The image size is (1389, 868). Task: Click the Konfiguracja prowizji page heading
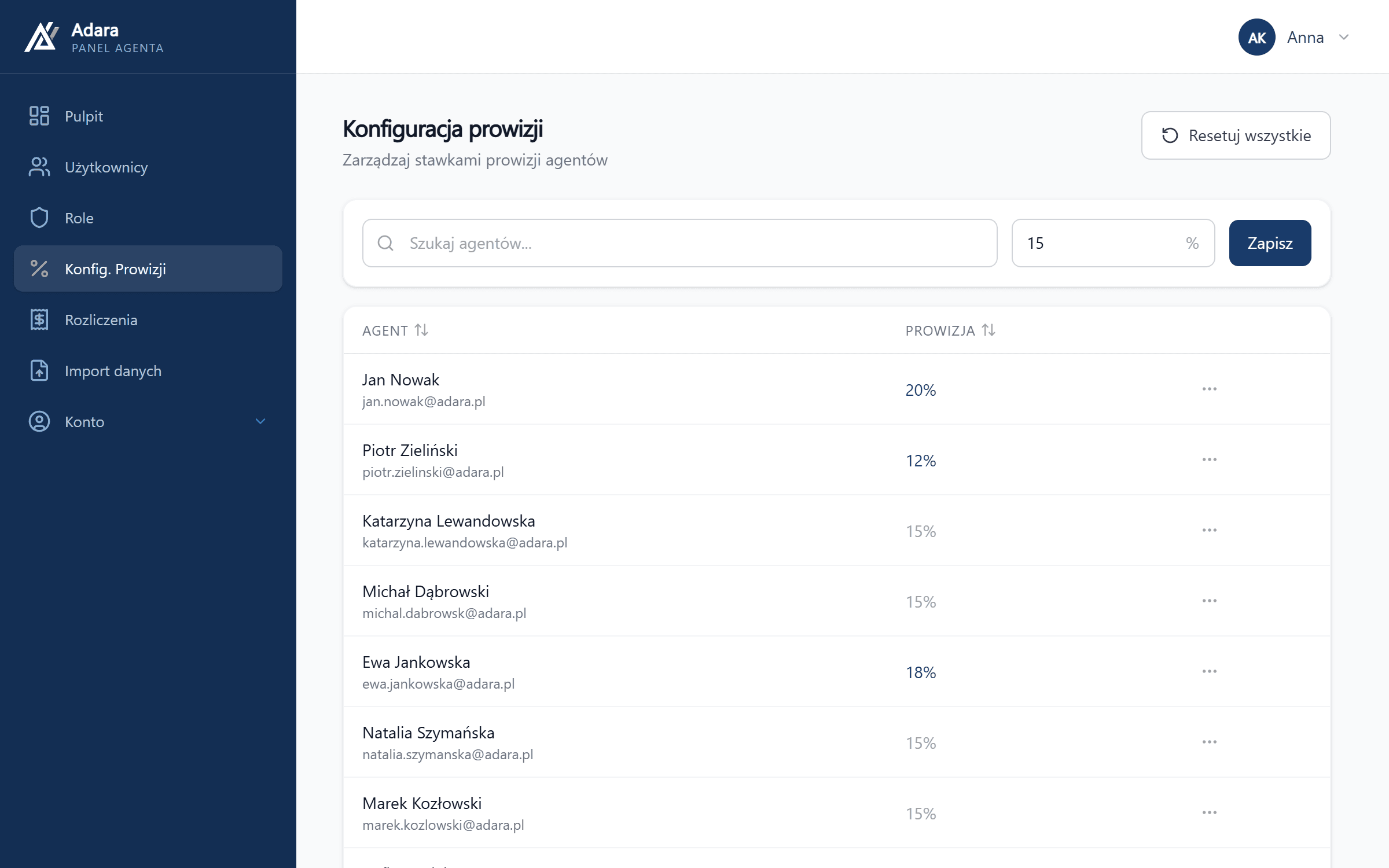(443, 129)
